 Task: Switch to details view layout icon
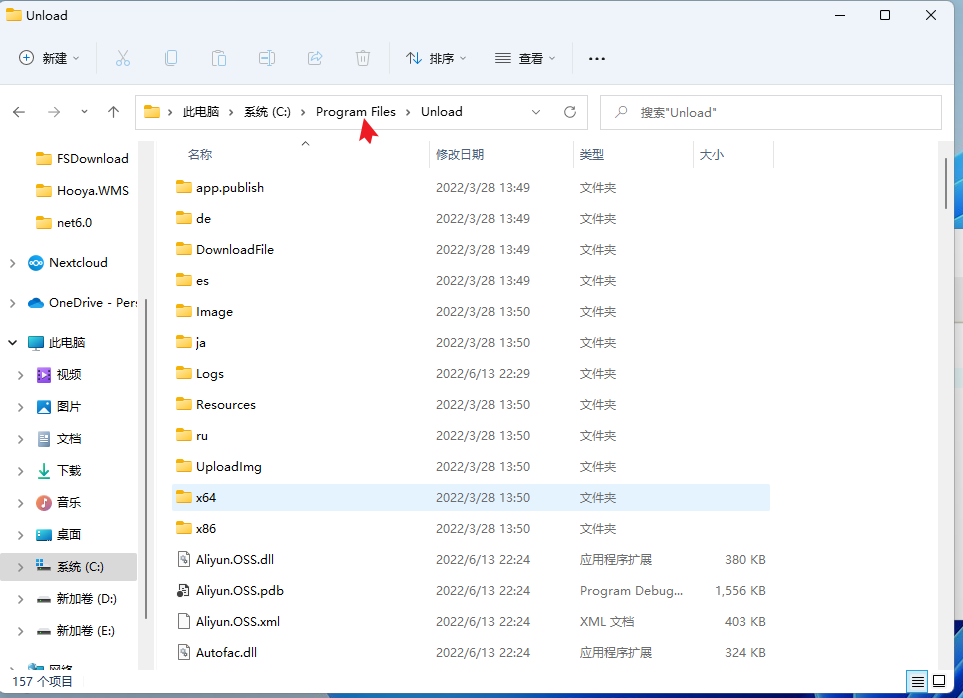point(917,682)
